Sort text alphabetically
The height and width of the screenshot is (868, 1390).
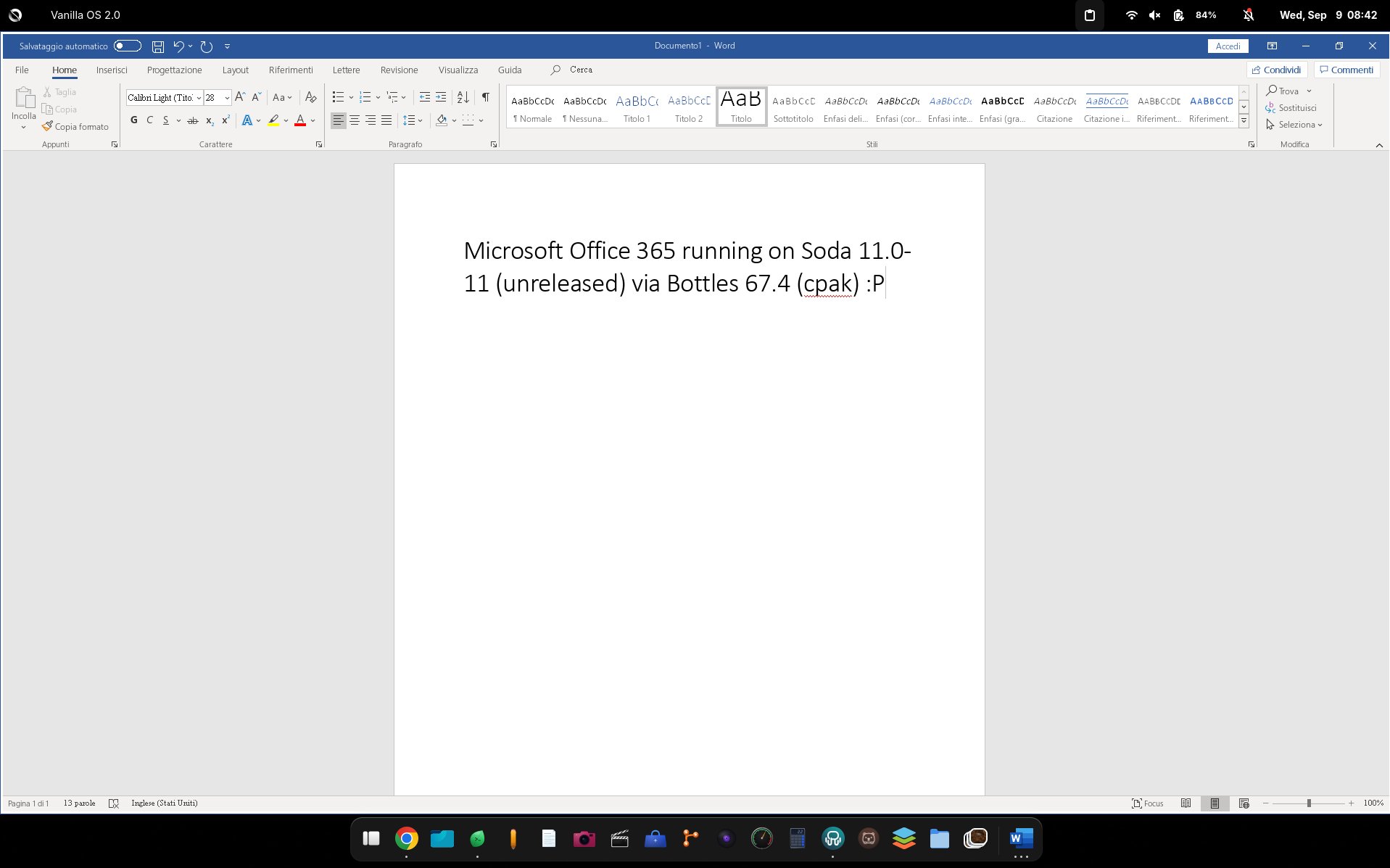pos(463,97)
